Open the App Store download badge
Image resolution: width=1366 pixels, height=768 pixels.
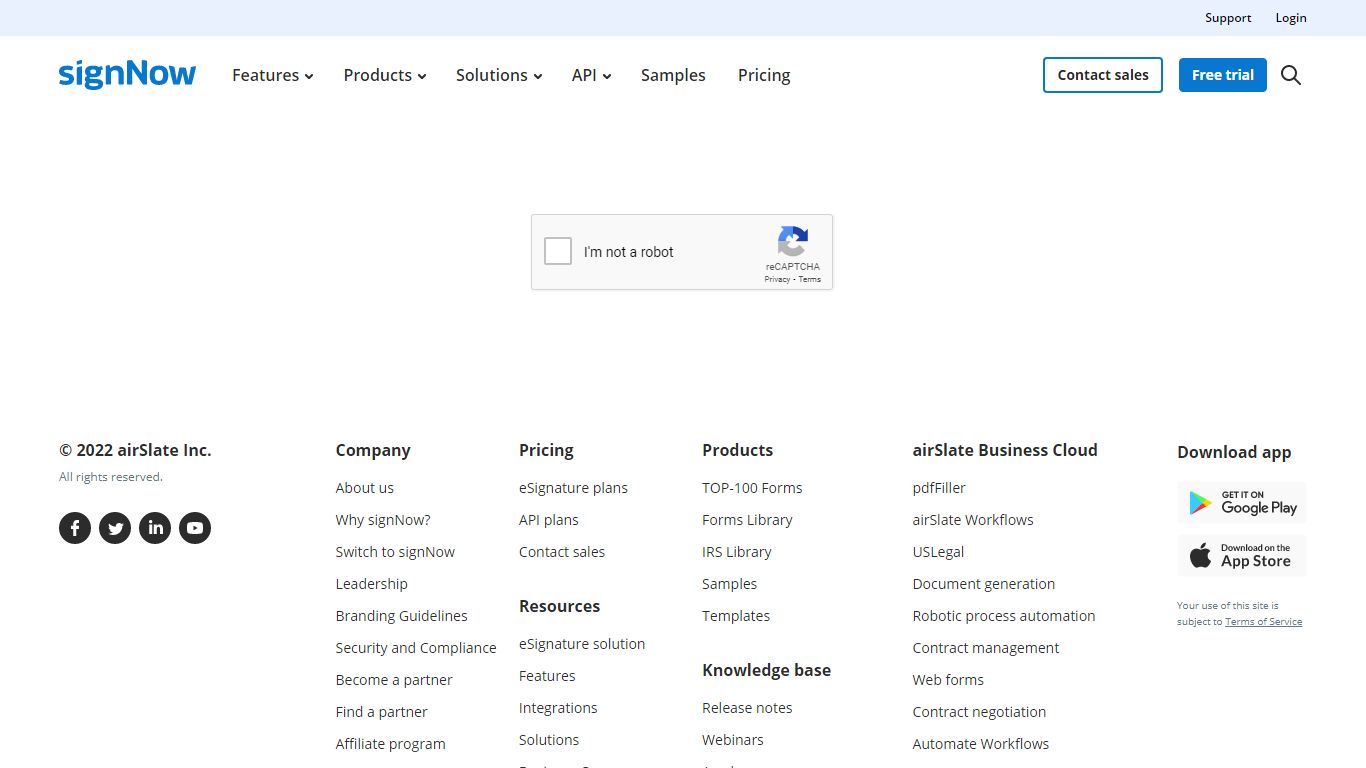point(1242,556)
